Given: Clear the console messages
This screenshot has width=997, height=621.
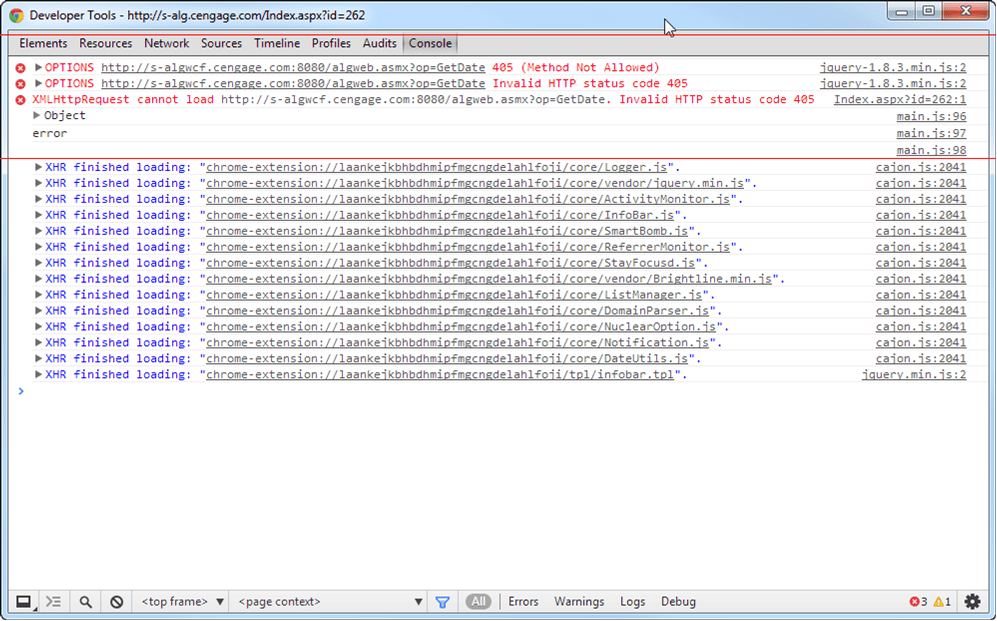Looking at the screenshot, I should (117, 601).
